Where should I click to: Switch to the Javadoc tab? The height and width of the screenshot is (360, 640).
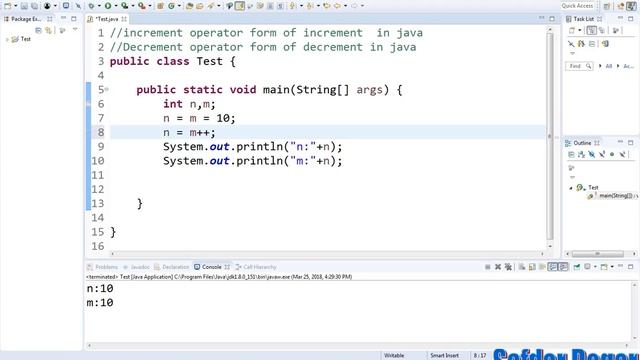coord(136,267)
